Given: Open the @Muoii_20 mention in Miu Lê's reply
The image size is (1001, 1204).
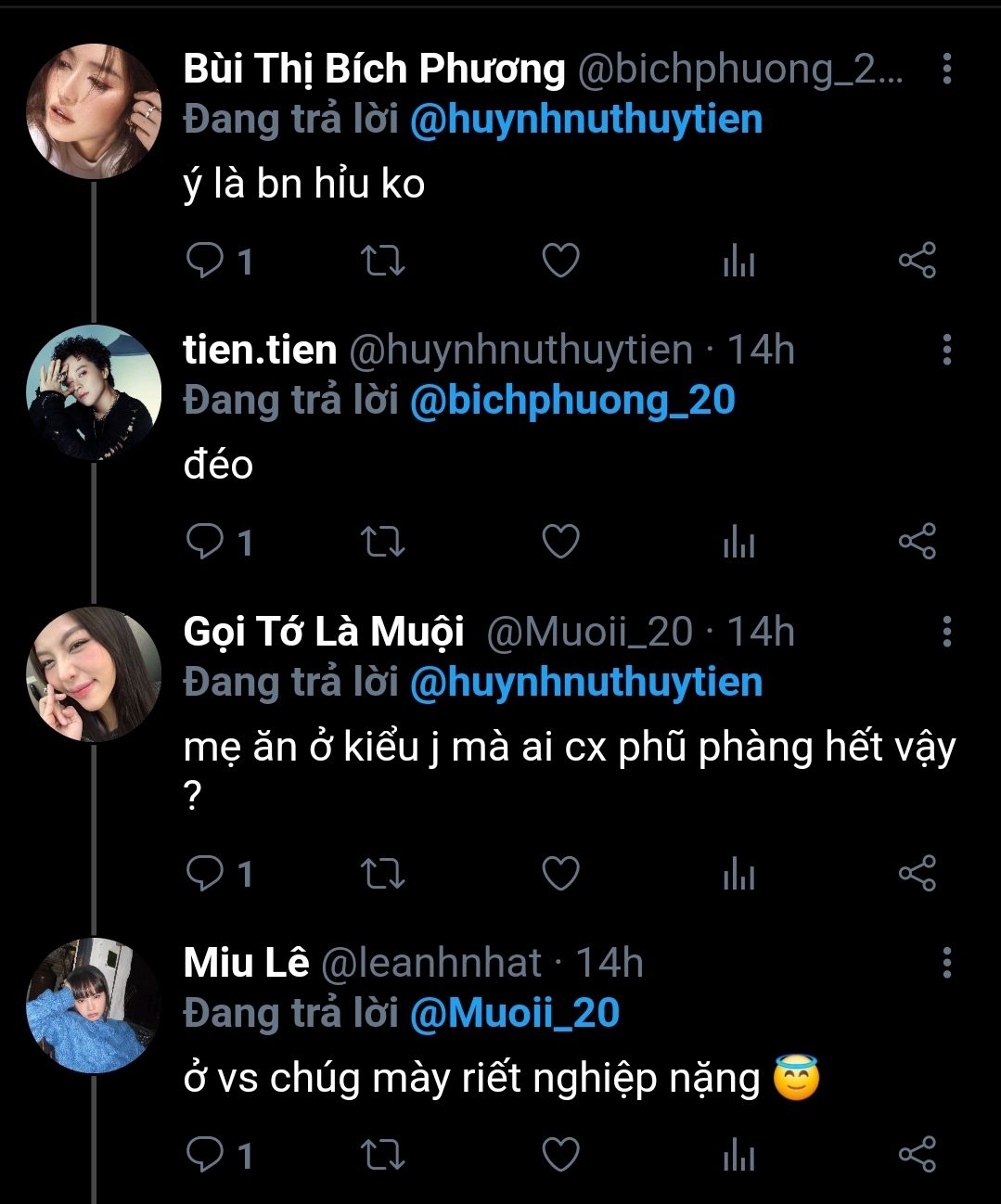Looking at the screenshot, I should click(x=514, y=1012).
